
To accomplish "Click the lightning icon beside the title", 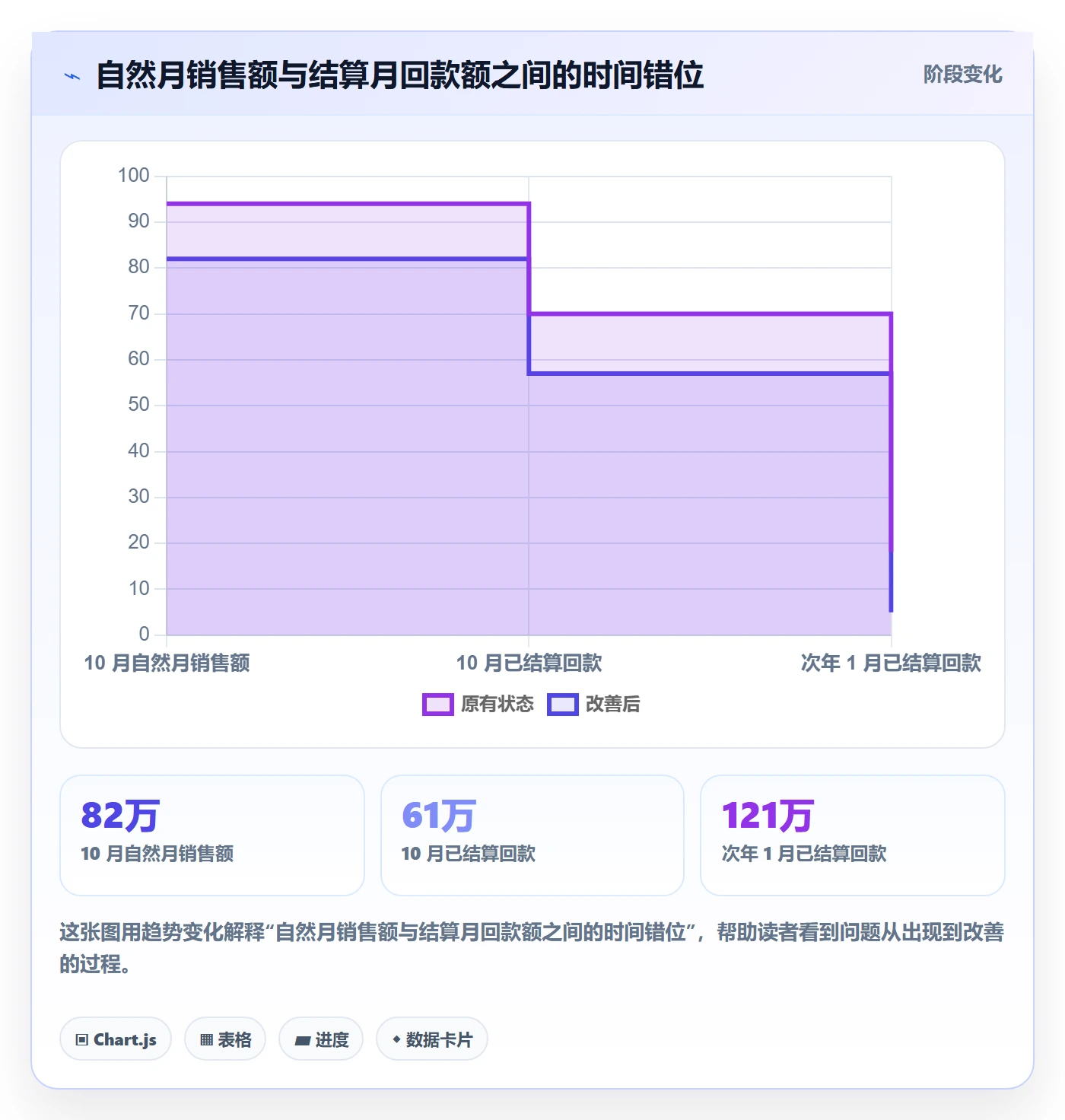I will (x=72, y=76).
